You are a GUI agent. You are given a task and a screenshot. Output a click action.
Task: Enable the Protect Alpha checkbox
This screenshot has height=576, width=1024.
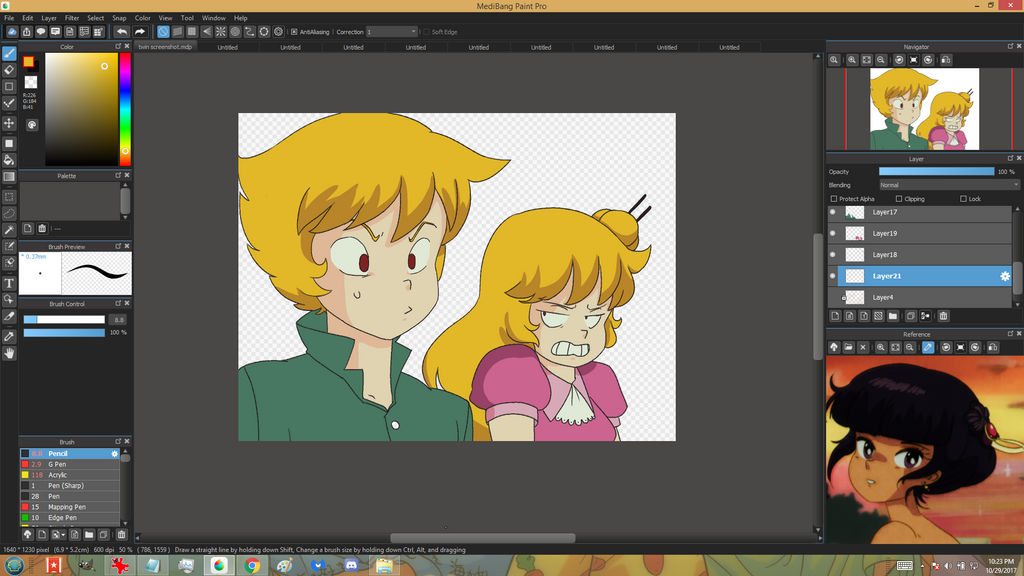pyautogui.click(x=833, y=199)
